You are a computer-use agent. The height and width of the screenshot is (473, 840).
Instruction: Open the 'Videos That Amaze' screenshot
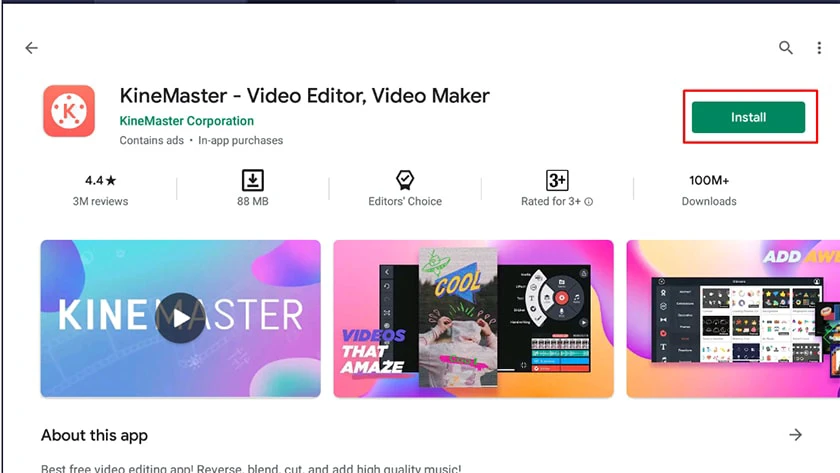473,319
